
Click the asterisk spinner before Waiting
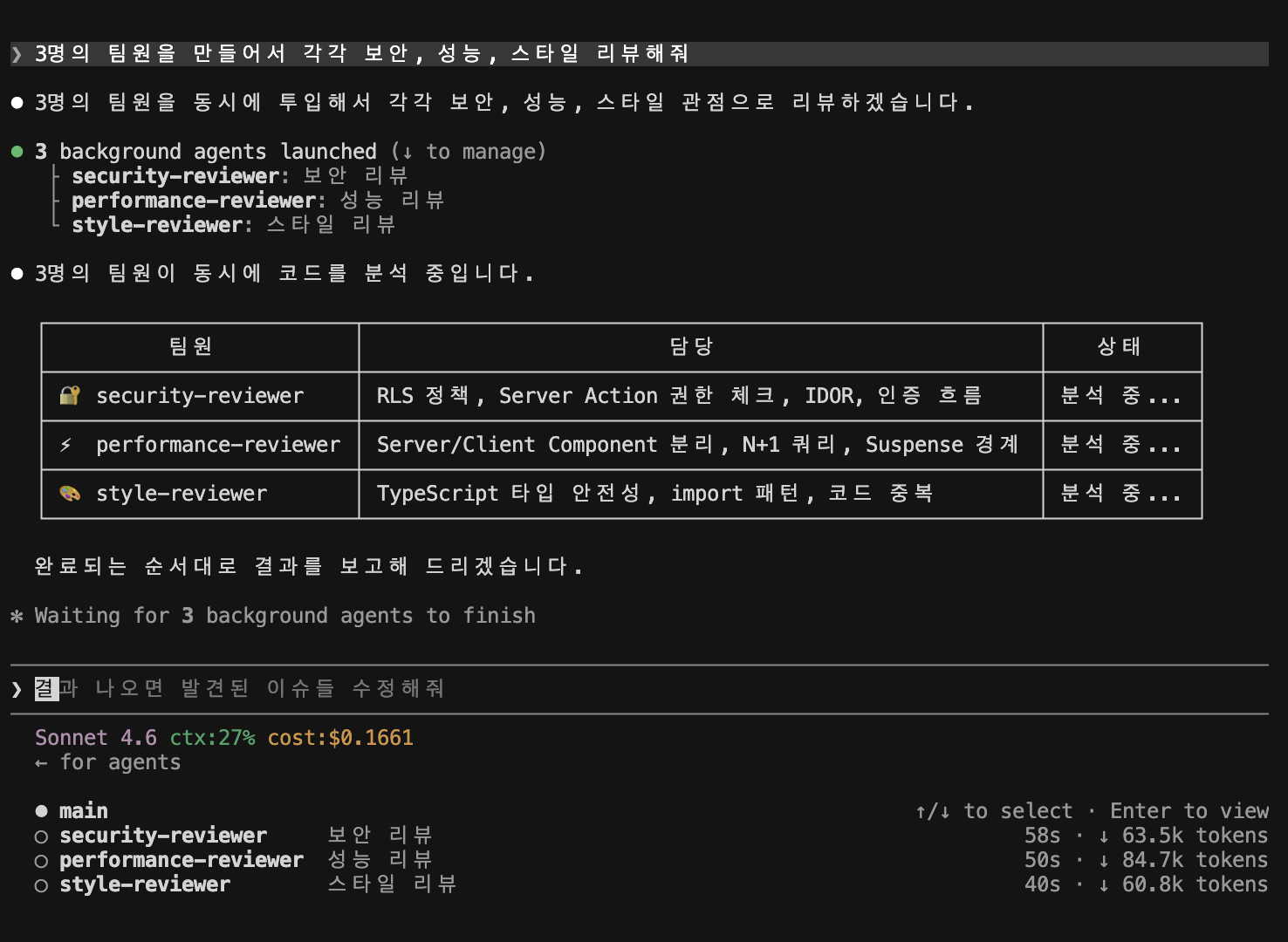click(17, 616)
